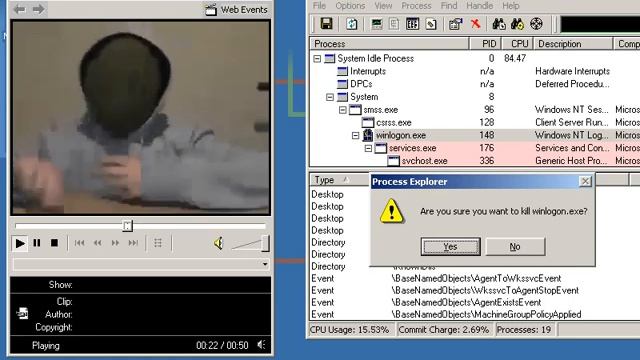The height and width of the screenshot is (360, 640).
Task: Click the Play button in media player
Action: pos(20,243)
